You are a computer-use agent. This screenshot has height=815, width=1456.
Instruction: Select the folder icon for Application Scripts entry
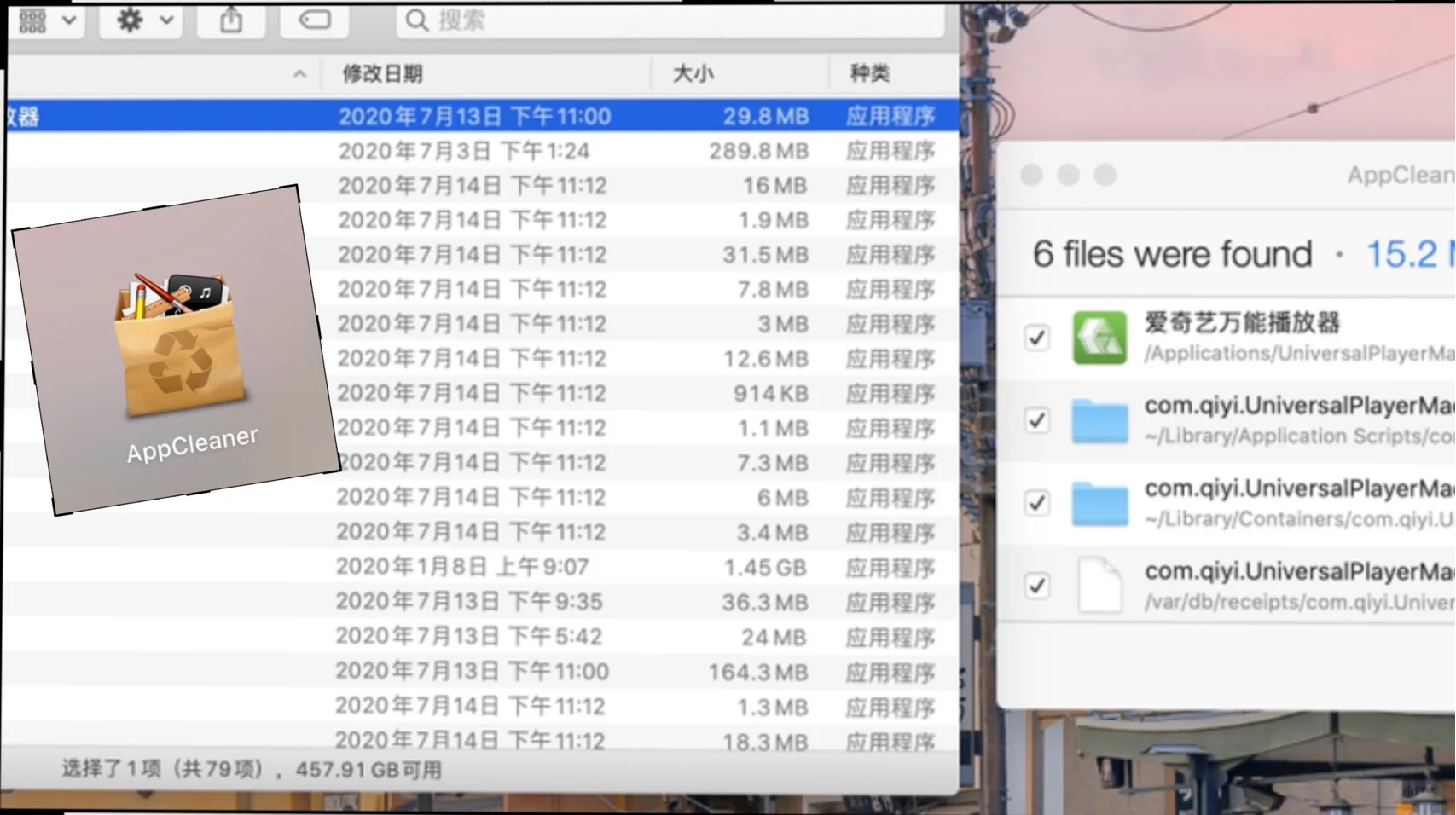tap(1100, 419)
